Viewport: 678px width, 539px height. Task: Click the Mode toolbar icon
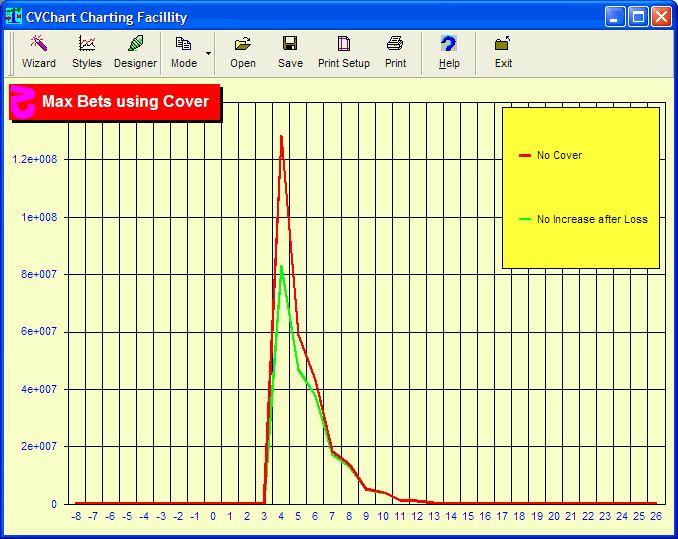click(x=184, y=51)
